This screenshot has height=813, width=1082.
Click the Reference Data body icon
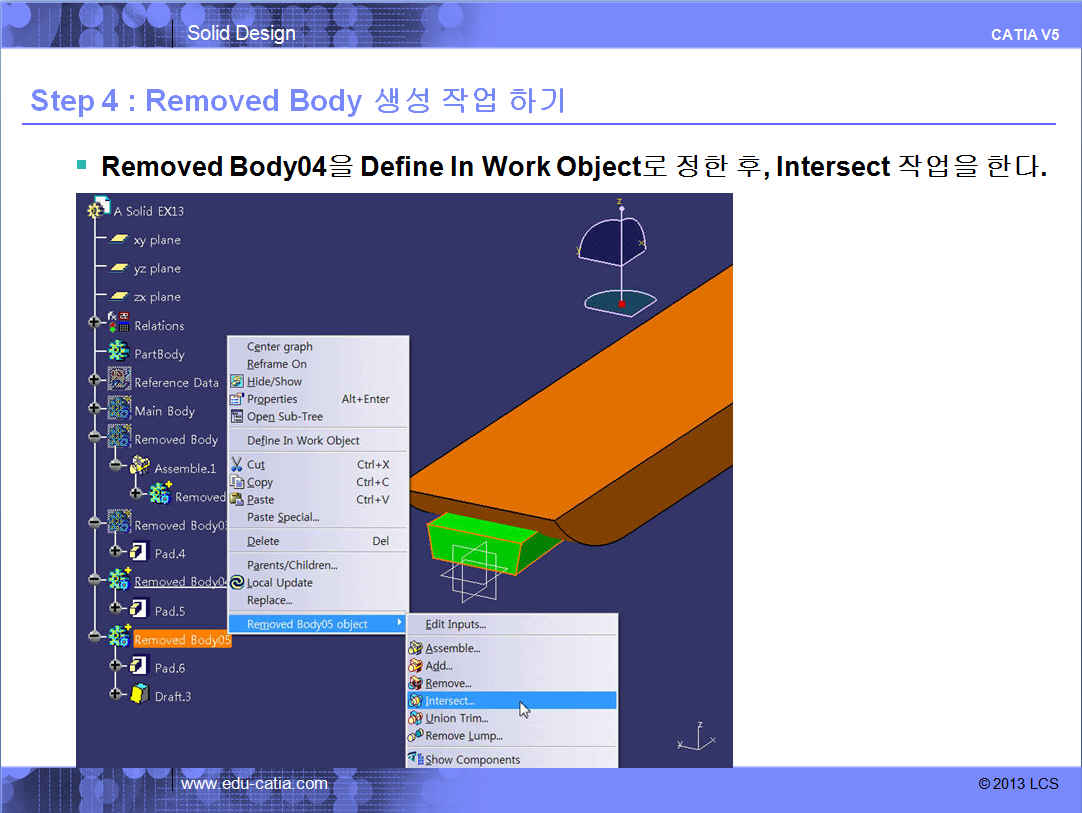point(119,380)
